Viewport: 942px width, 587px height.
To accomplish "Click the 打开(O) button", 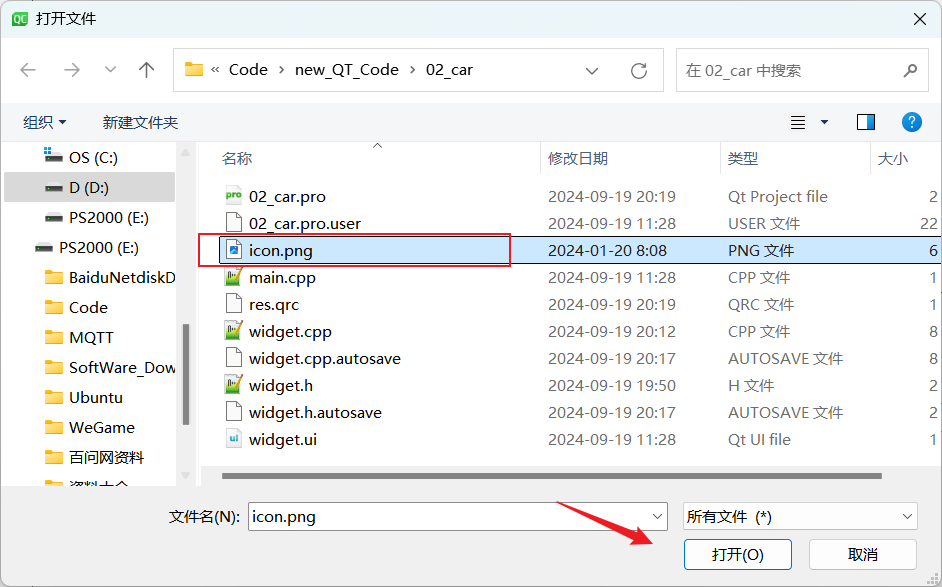I will (738, 554).
